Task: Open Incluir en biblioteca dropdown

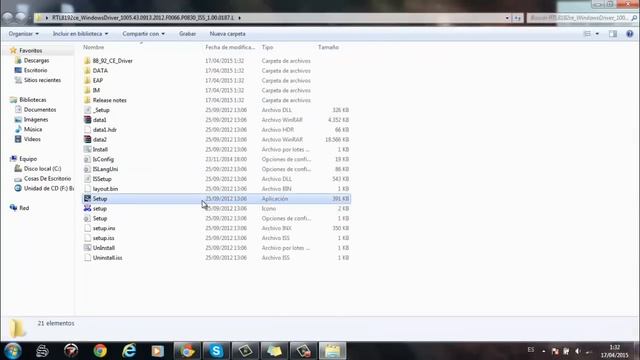Action: 80,34
